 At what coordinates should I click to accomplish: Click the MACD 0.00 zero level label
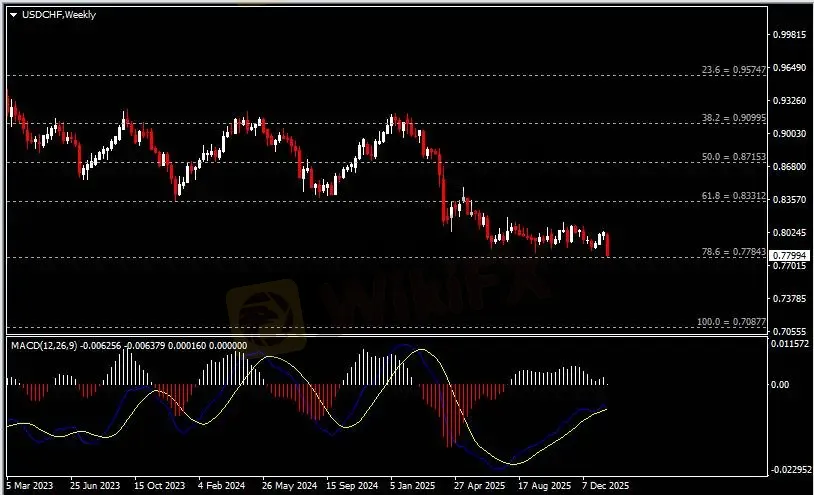[782, 384]
